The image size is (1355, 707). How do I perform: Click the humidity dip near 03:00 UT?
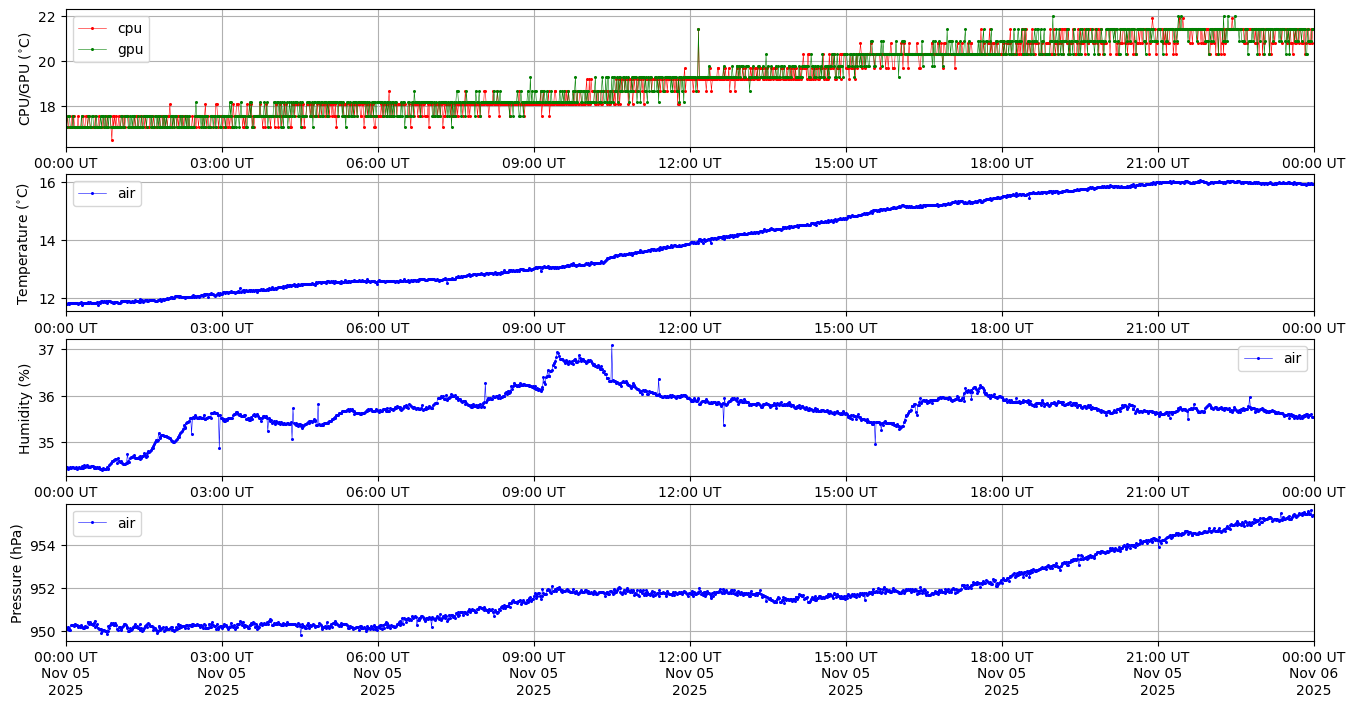219,447
